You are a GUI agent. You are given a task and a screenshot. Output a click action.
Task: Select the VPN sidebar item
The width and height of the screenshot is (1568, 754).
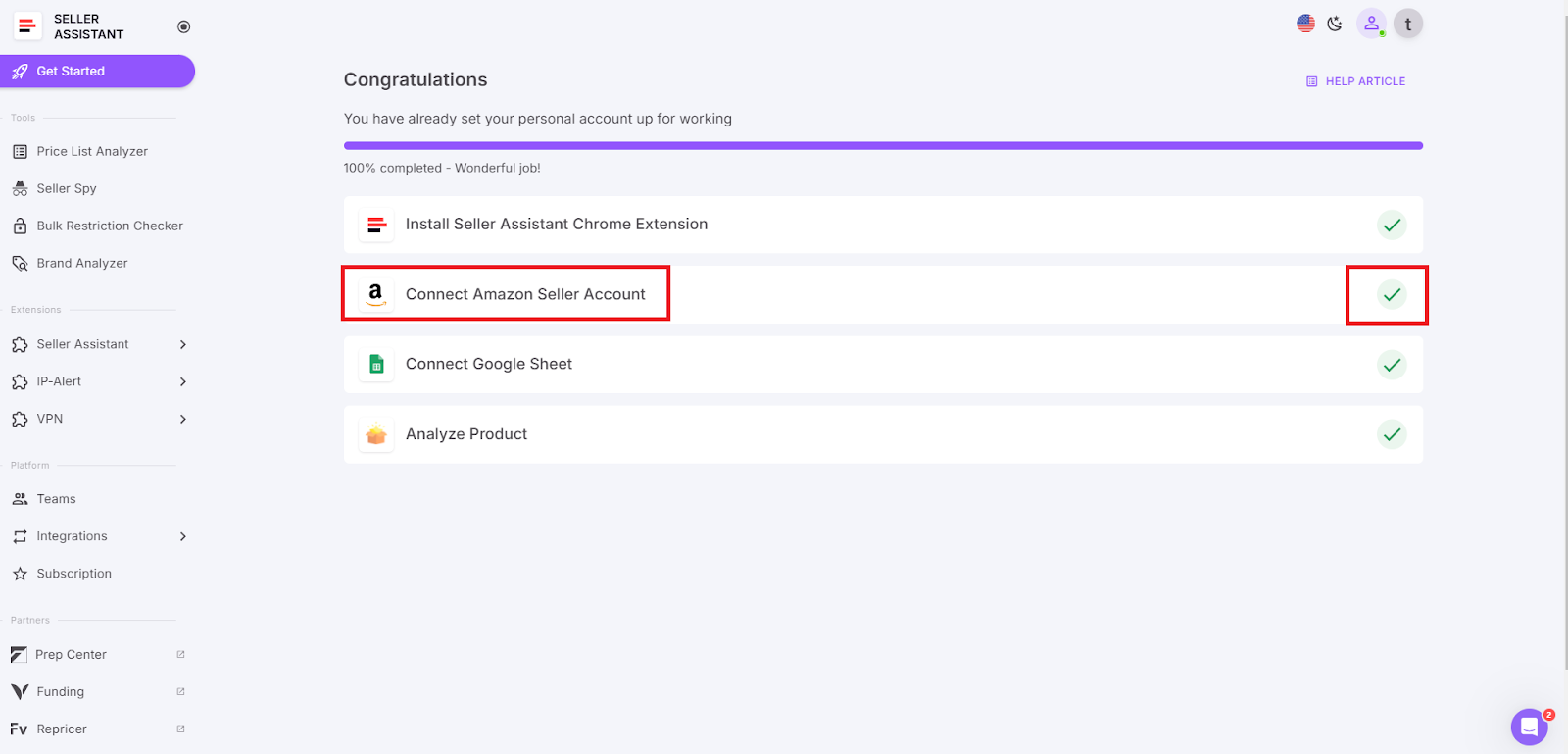click(x=50, y=419)
